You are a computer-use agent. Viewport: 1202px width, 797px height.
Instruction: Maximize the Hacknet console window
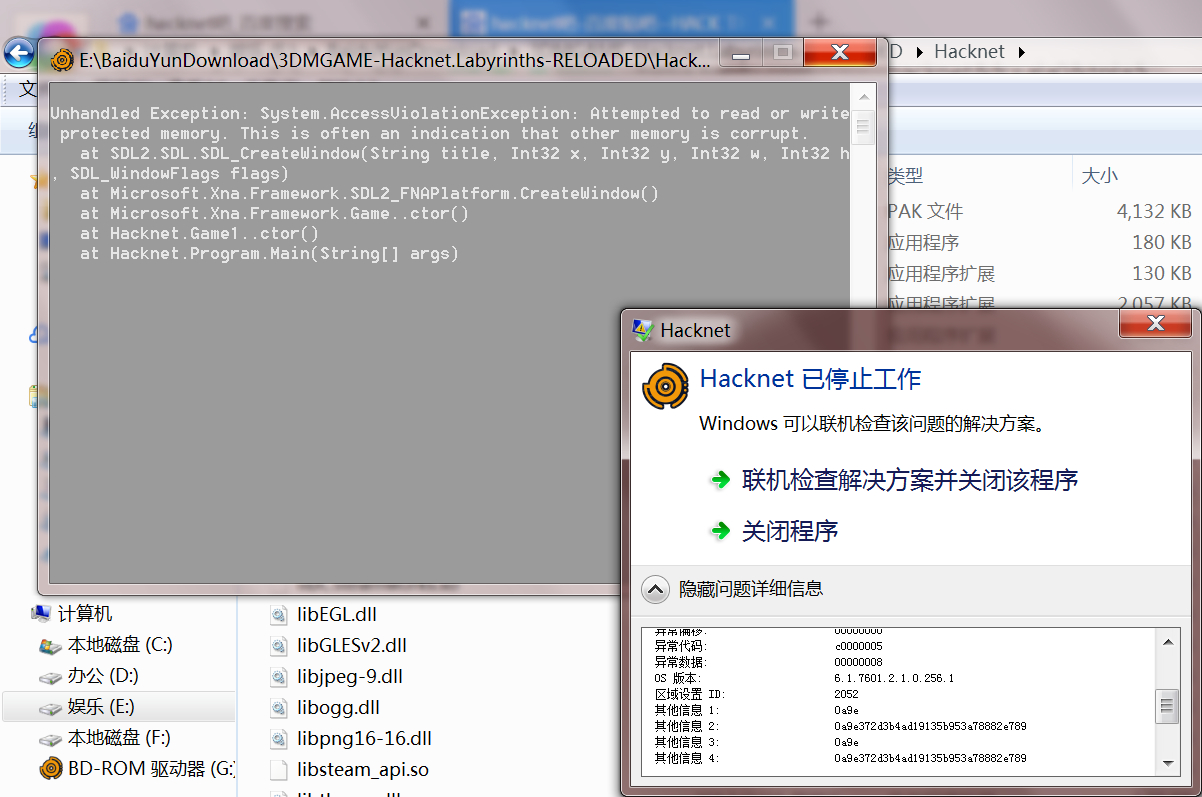pyautogui.click(x=784, y=52)
